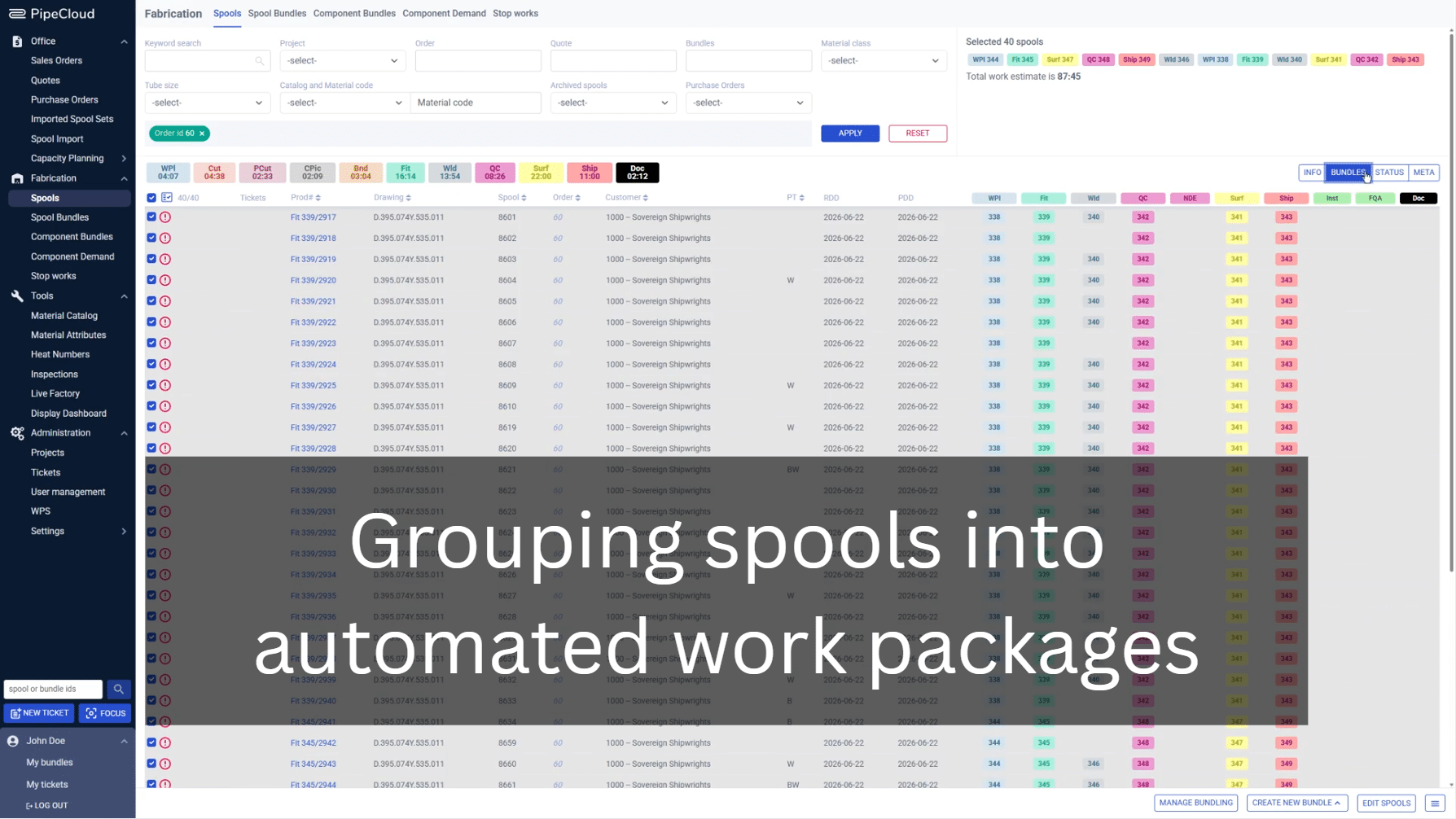The width and height of the screenshot is (1456, 819).
Task: Open the Catalog select dropdown
Action: (344, 103)
